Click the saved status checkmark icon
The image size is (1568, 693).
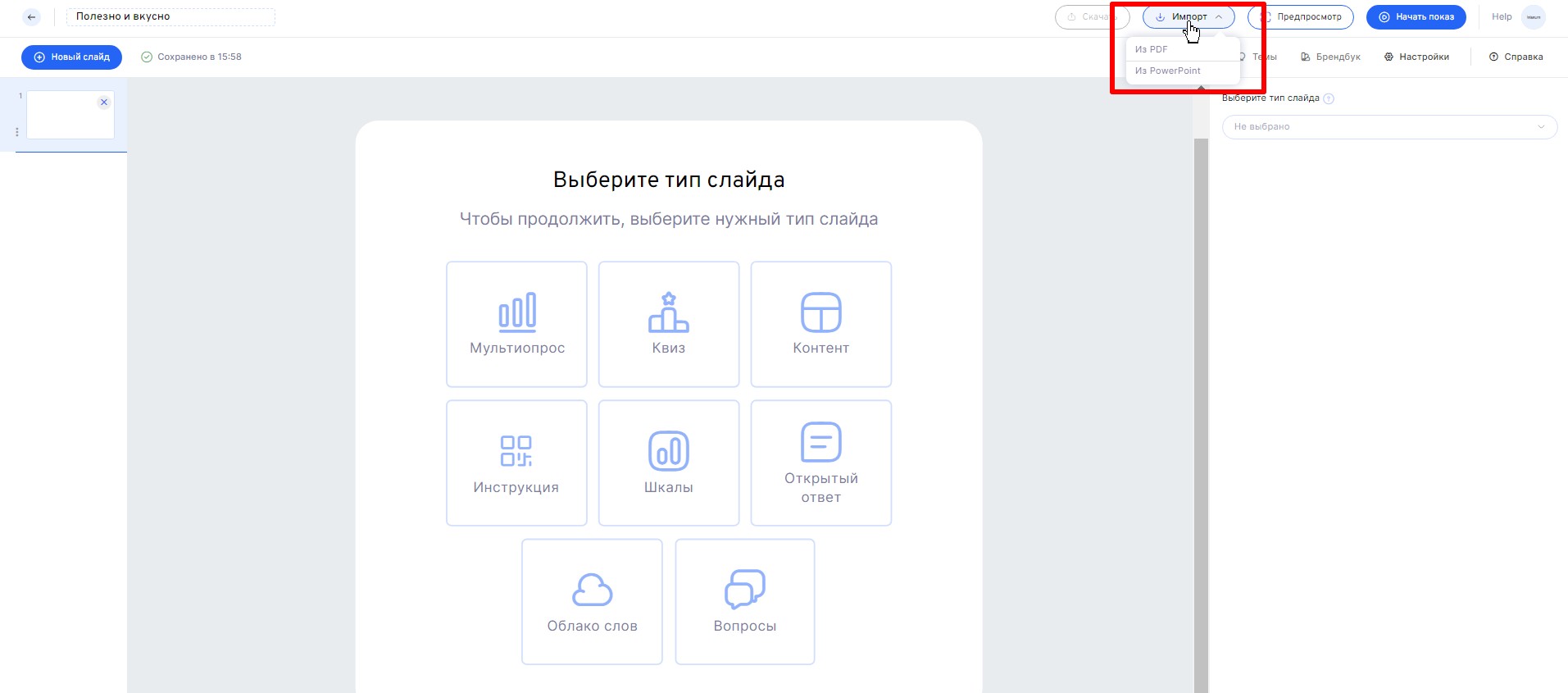click(147, 57)
